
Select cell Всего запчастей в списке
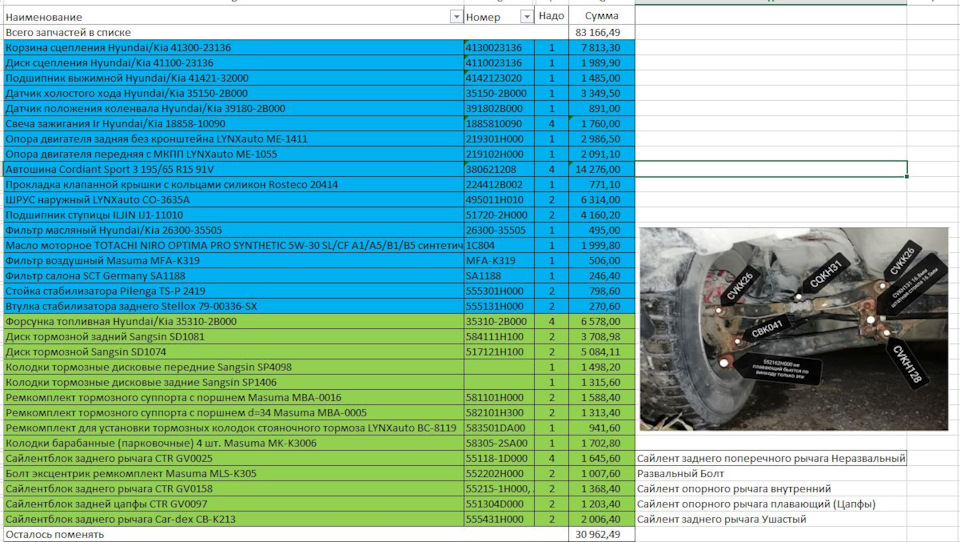(x=233, y=32)
